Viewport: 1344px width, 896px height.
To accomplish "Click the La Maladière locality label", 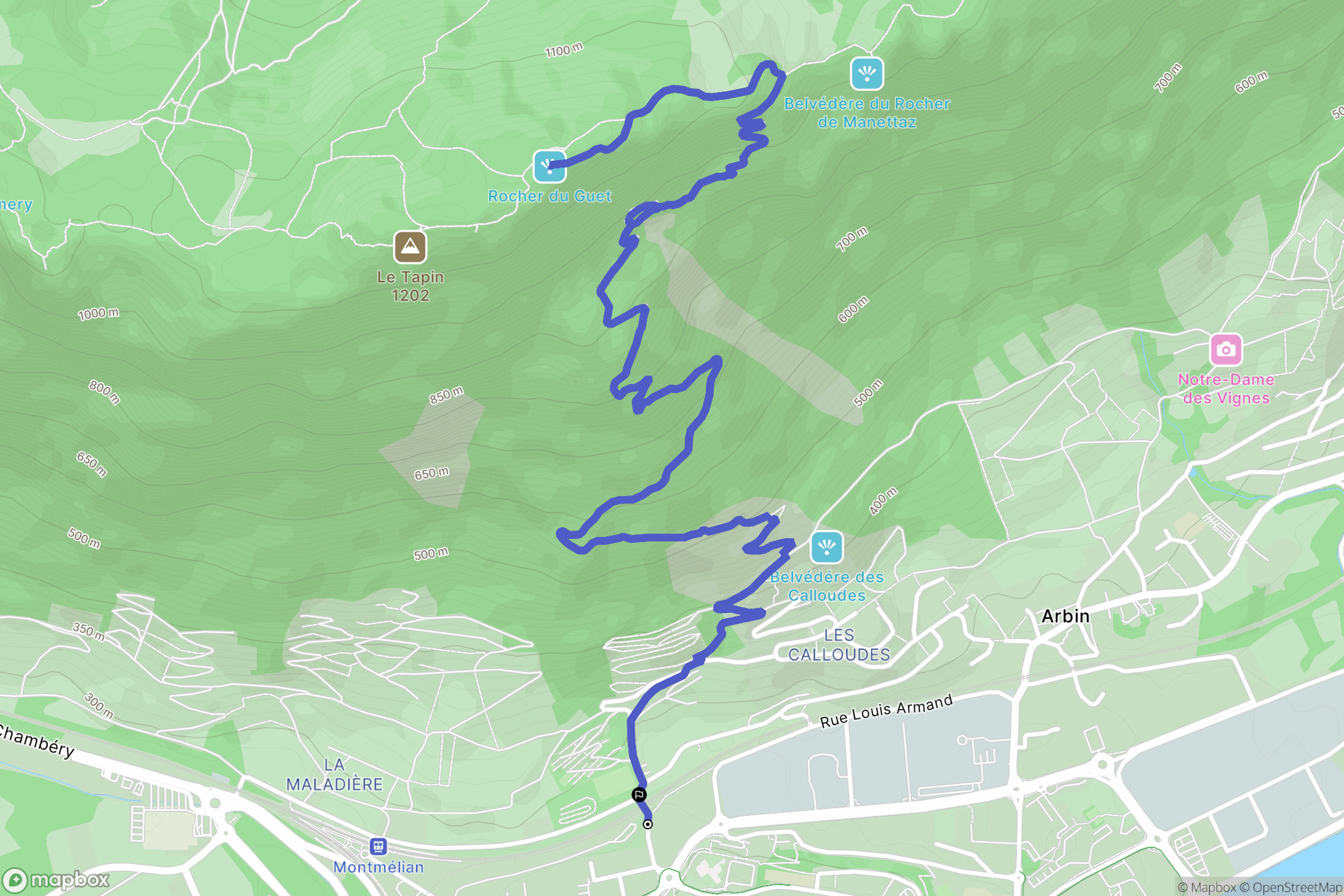I will point(335,774).
